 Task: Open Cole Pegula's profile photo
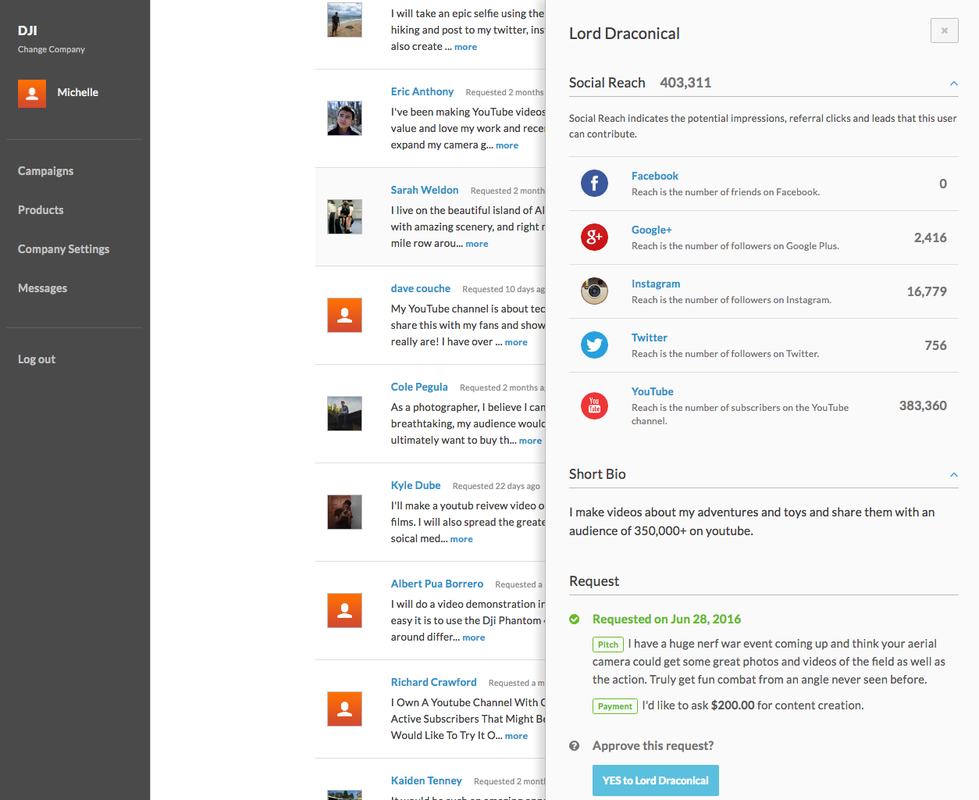click(x=345, y=413)
